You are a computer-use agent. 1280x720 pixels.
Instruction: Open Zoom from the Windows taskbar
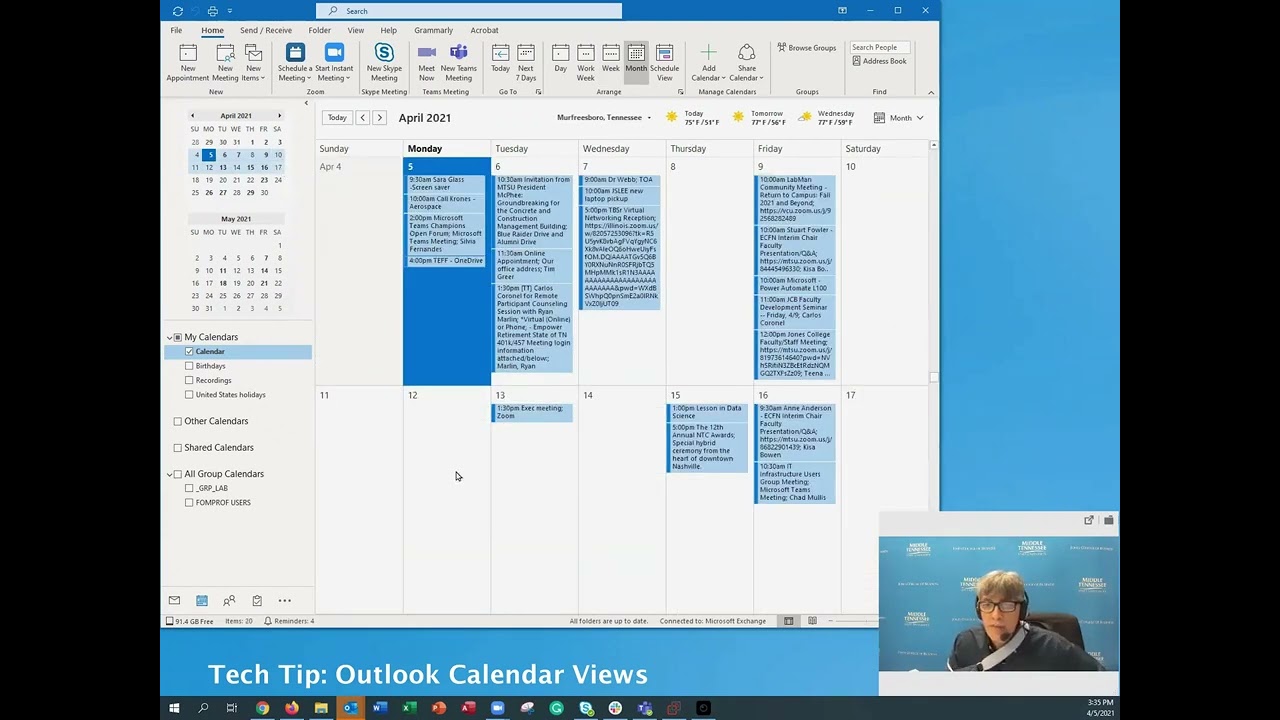(x=497, y=708)
